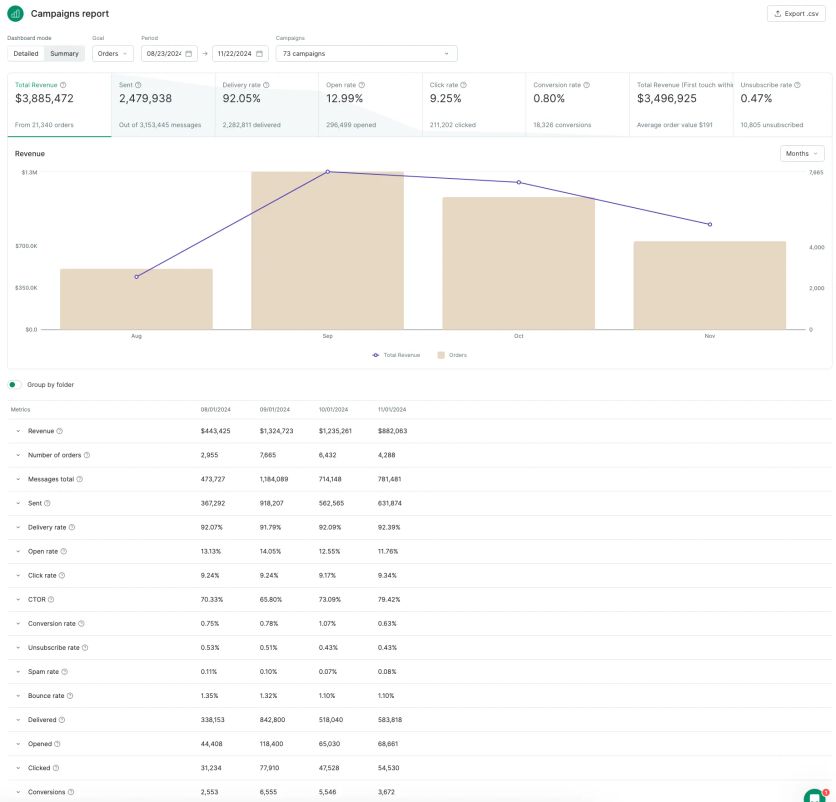Image resolution: width=836 pixels, height=802 pixels.
Task: Click info icon on Delivered row
Action: pos(62,720)
